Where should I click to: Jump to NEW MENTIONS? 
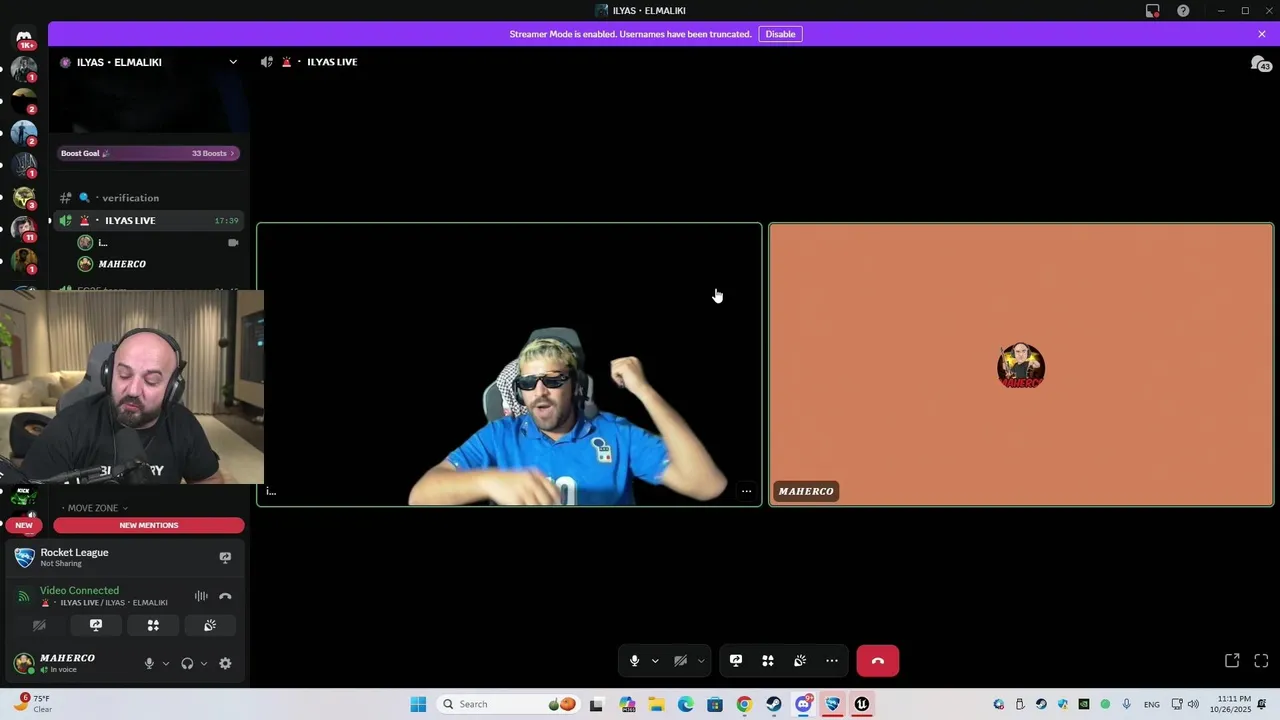(149, 525)
